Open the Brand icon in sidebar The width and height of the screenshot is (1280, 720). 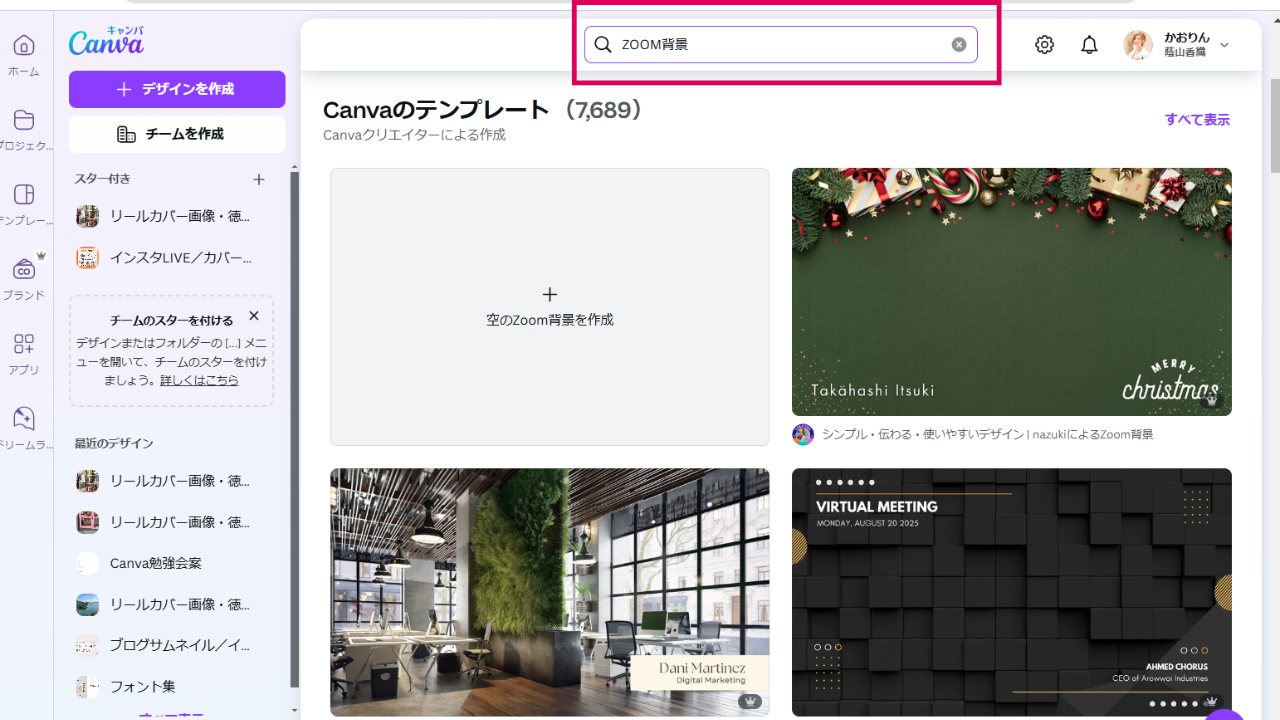point(24,270)
